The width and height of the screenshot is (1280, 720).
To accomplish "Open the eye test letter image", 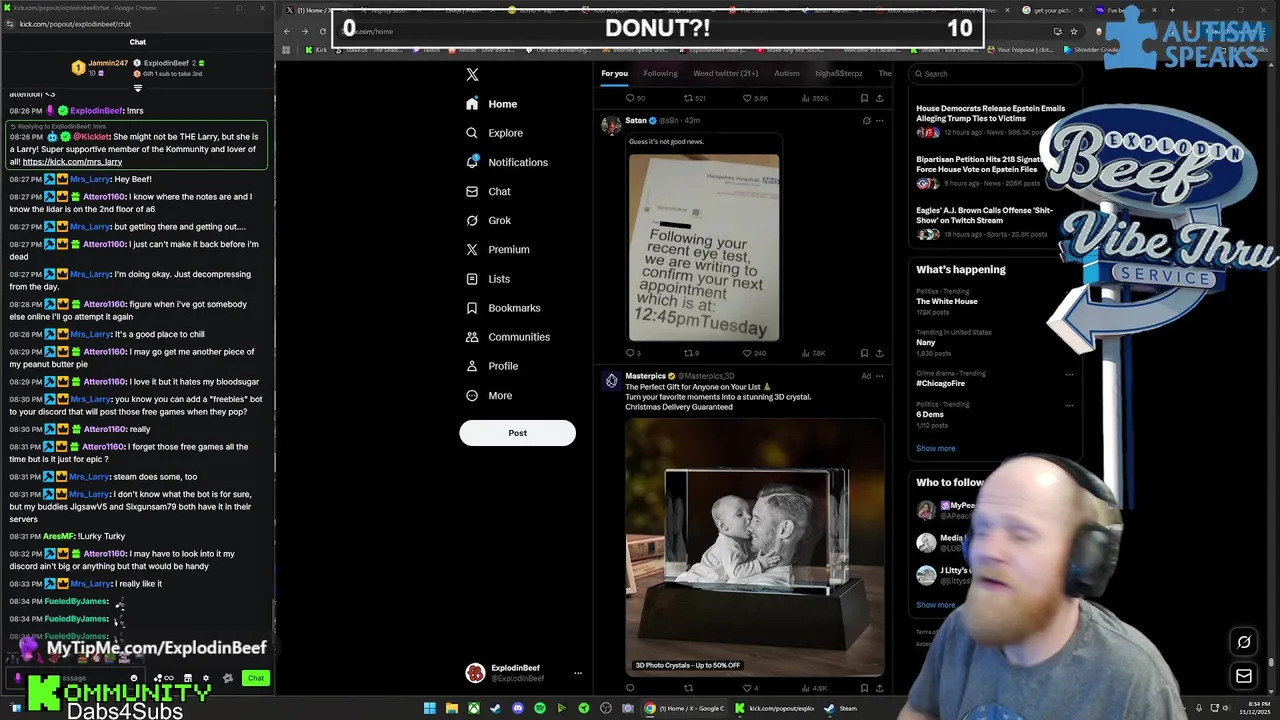I will (704, 247).
